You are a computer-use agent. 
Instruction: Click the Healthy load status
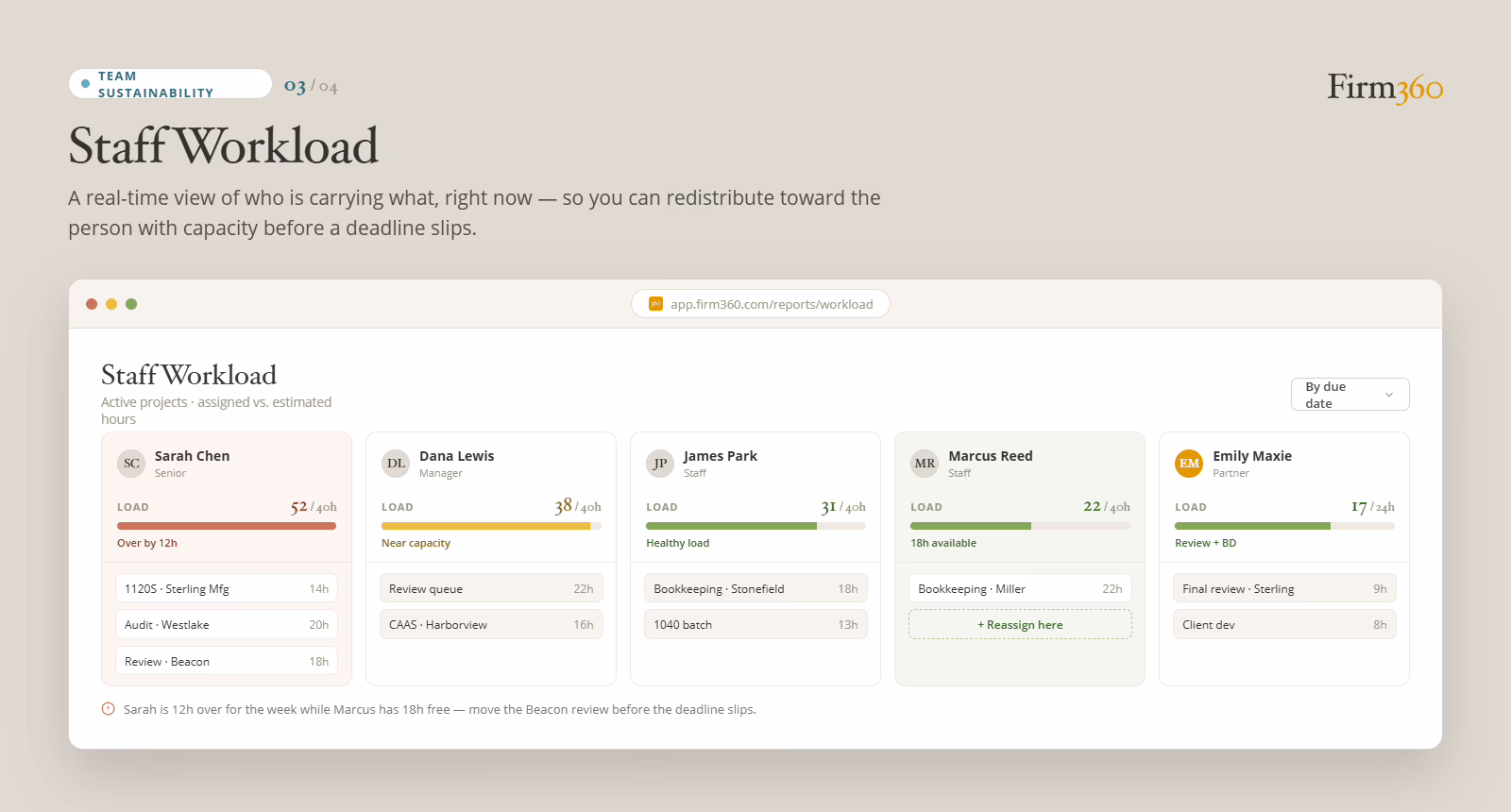[x=677, y=543]
